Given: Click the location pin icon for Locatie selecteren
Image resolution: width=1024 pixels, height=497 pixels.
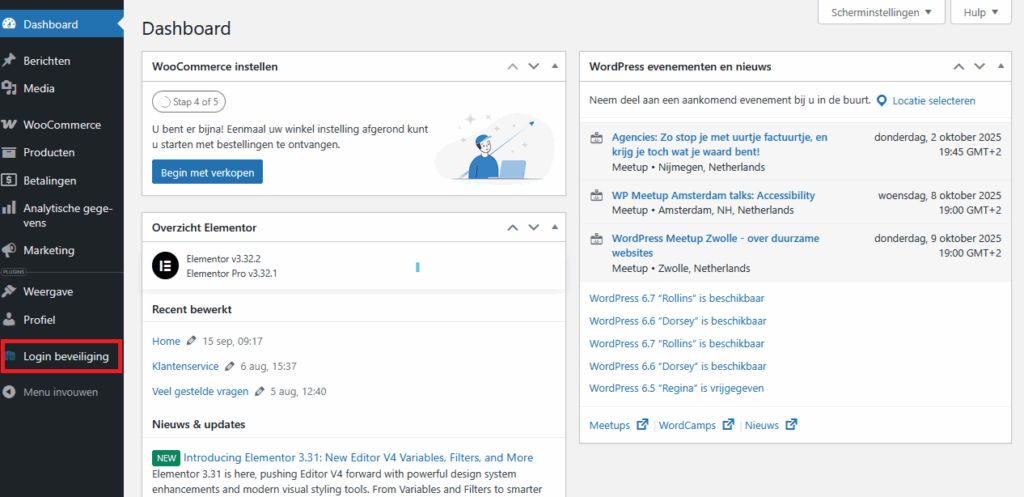Looking at the screenshot, I should pos(882,101).
